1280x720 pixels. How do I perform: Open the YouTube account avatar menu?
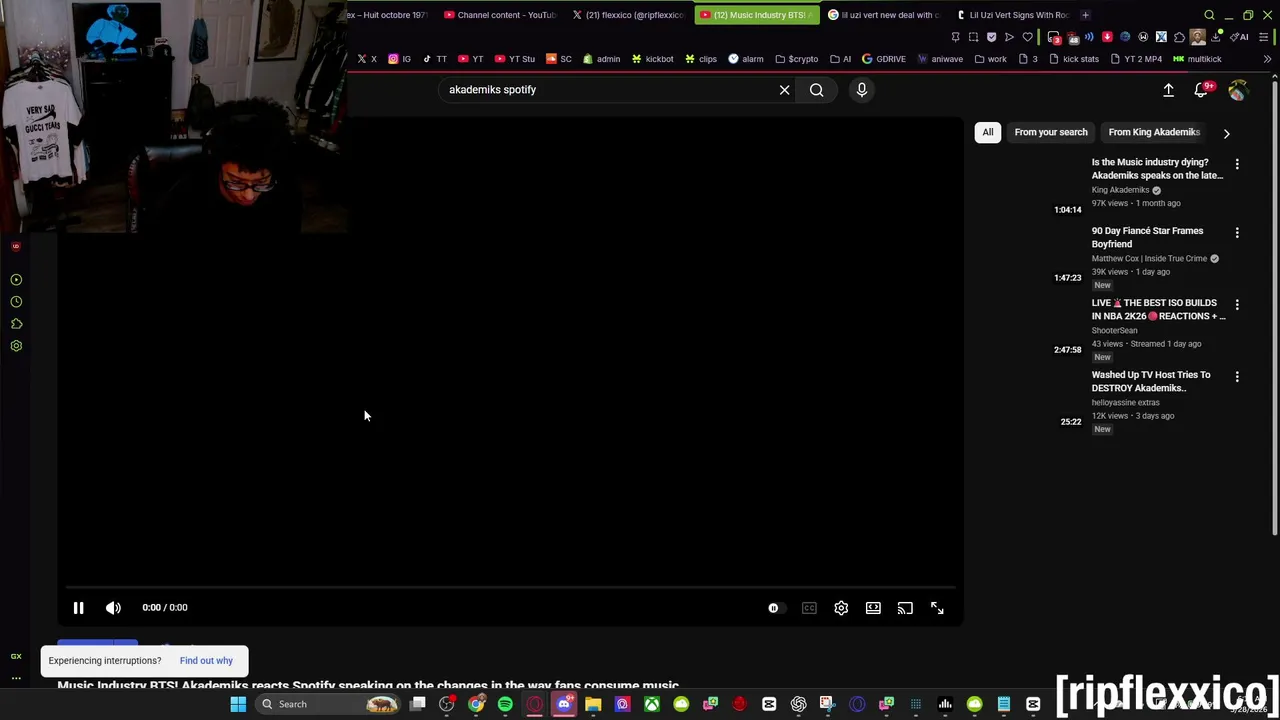pyautogui.click(x=1238, y=90)
